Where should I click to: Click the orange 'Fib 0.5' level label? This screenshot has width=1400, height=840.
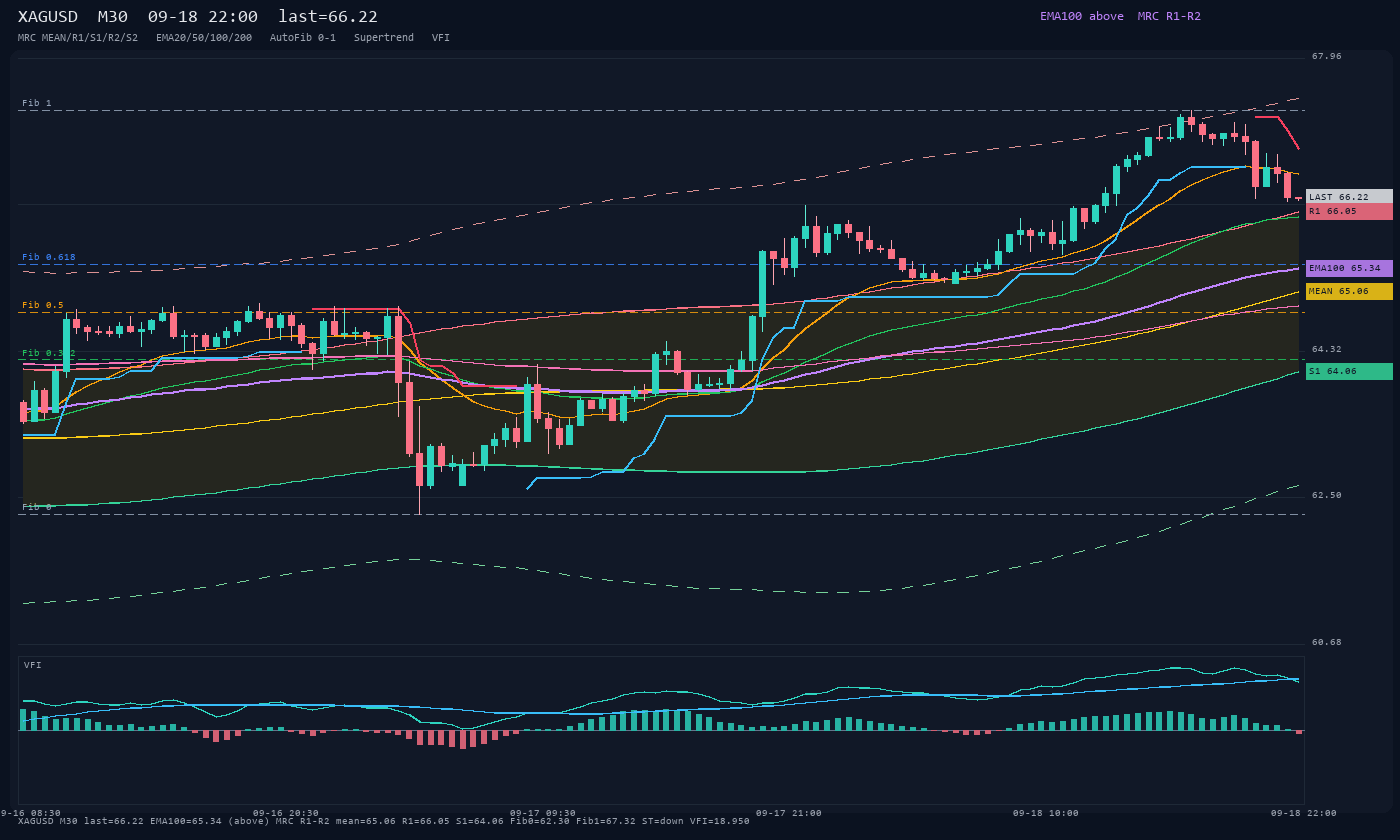43,305
